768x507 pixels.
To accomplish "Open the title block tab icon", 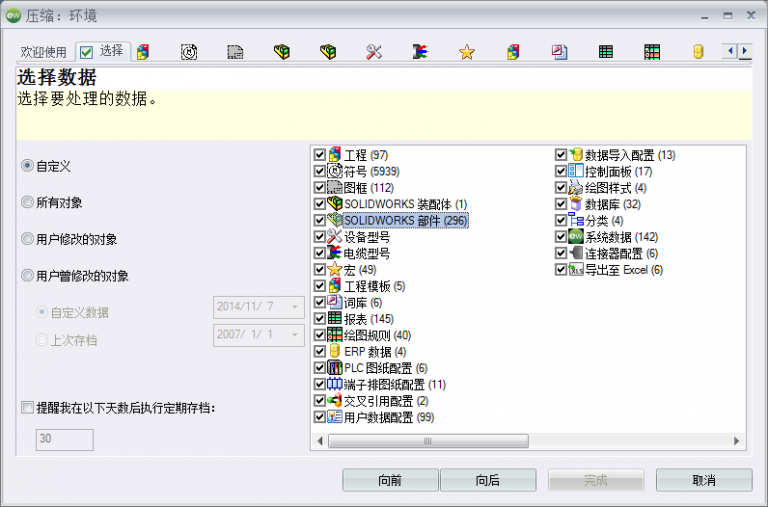I will click(235, 52).
